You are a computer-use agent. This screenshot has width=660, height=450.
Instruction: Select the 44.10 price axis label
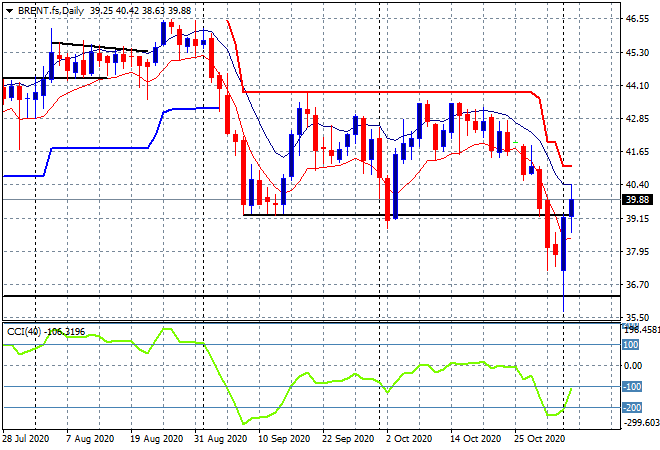coord(637,85)
